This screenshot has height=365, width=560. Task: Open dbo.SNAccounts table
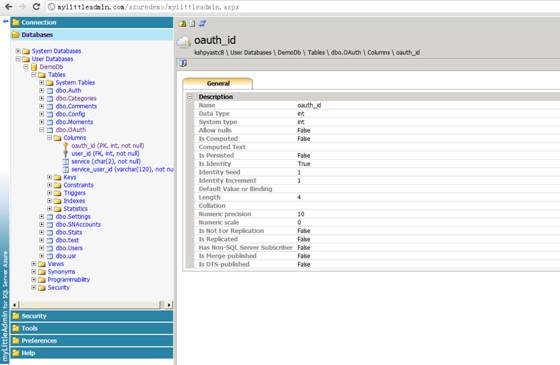tap(78, 224)
